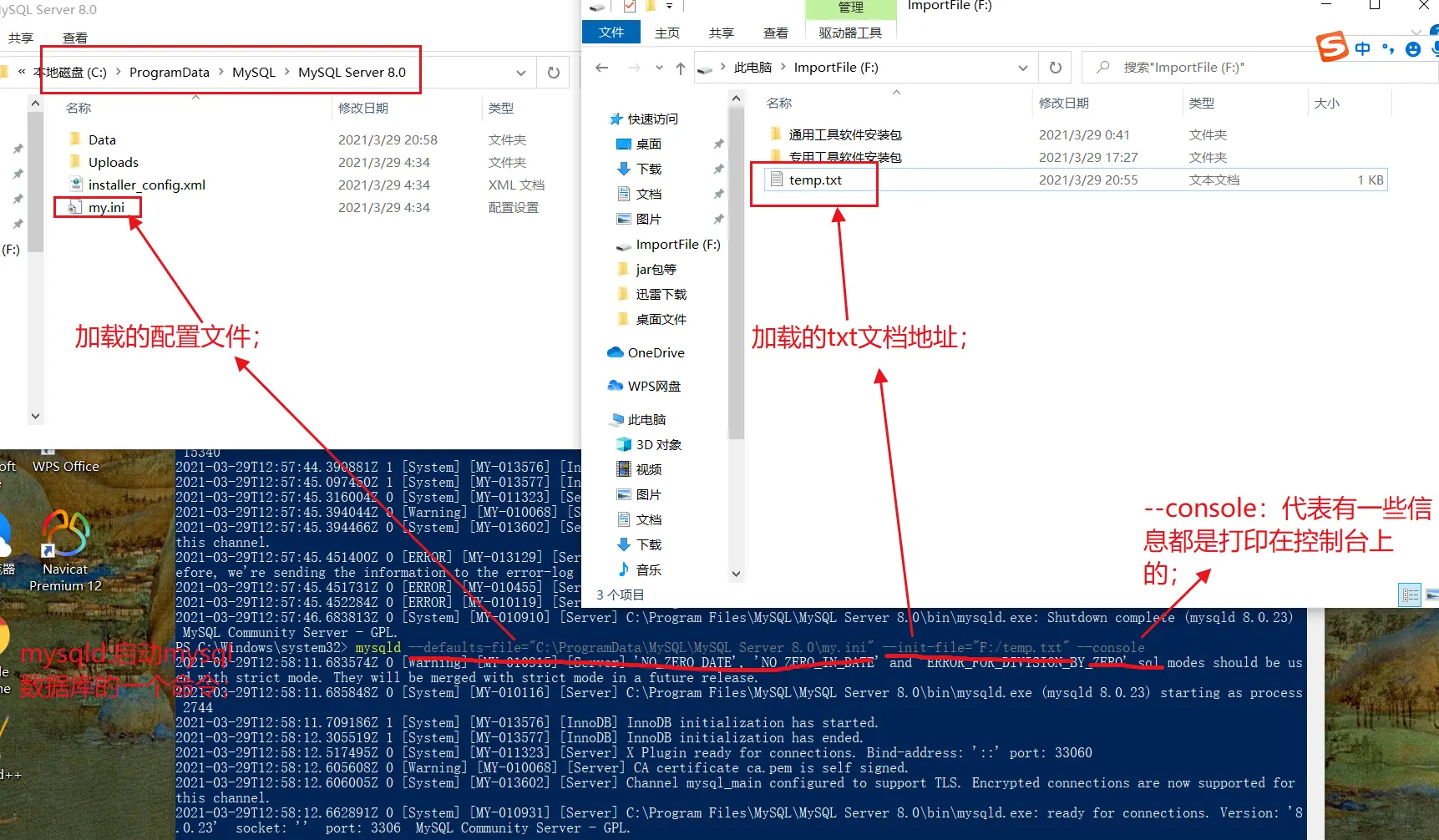Open 视频 under This PC
This screenshot has width=1439, height=840.
[x=640, y=470]
